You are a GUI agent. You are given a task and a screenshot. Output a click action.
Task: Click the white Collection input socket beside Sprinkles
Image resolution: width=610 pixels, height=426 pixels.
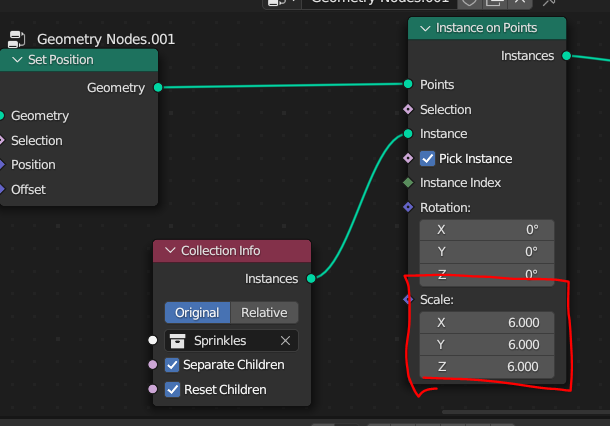pyautogui.click(x=152, y=340)
